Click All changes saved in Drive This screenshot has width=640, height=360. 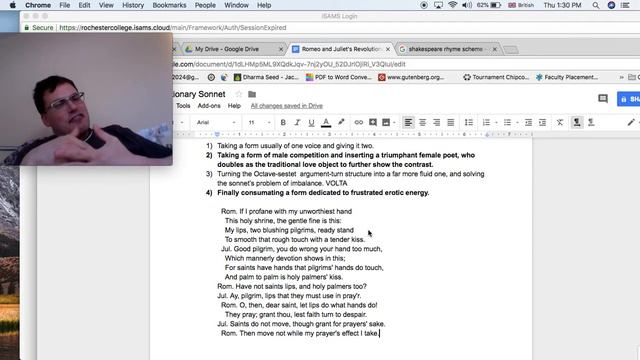(x=287, y=106)
